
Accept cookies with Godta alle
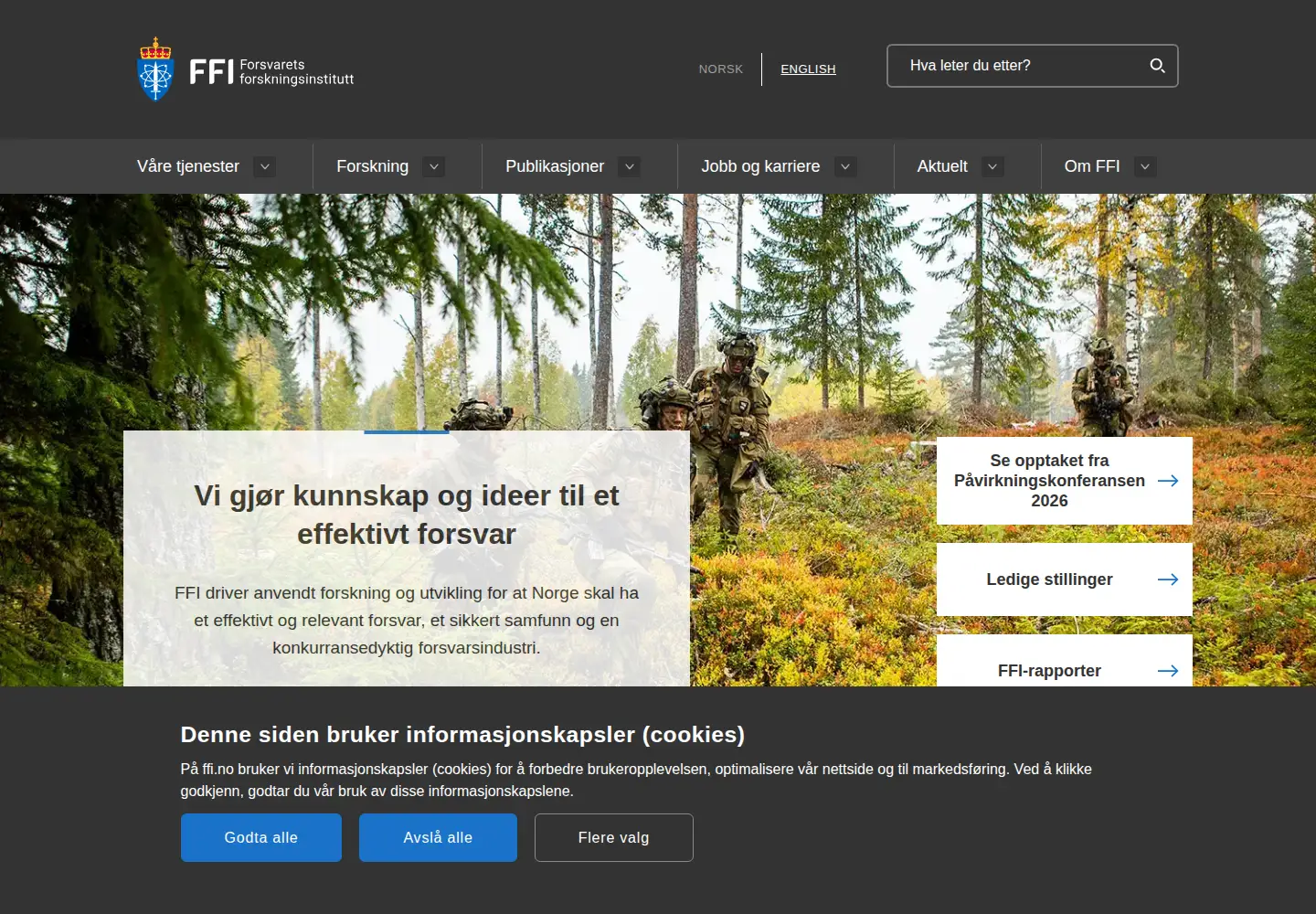pyautogui.click(x=261, y=837)
